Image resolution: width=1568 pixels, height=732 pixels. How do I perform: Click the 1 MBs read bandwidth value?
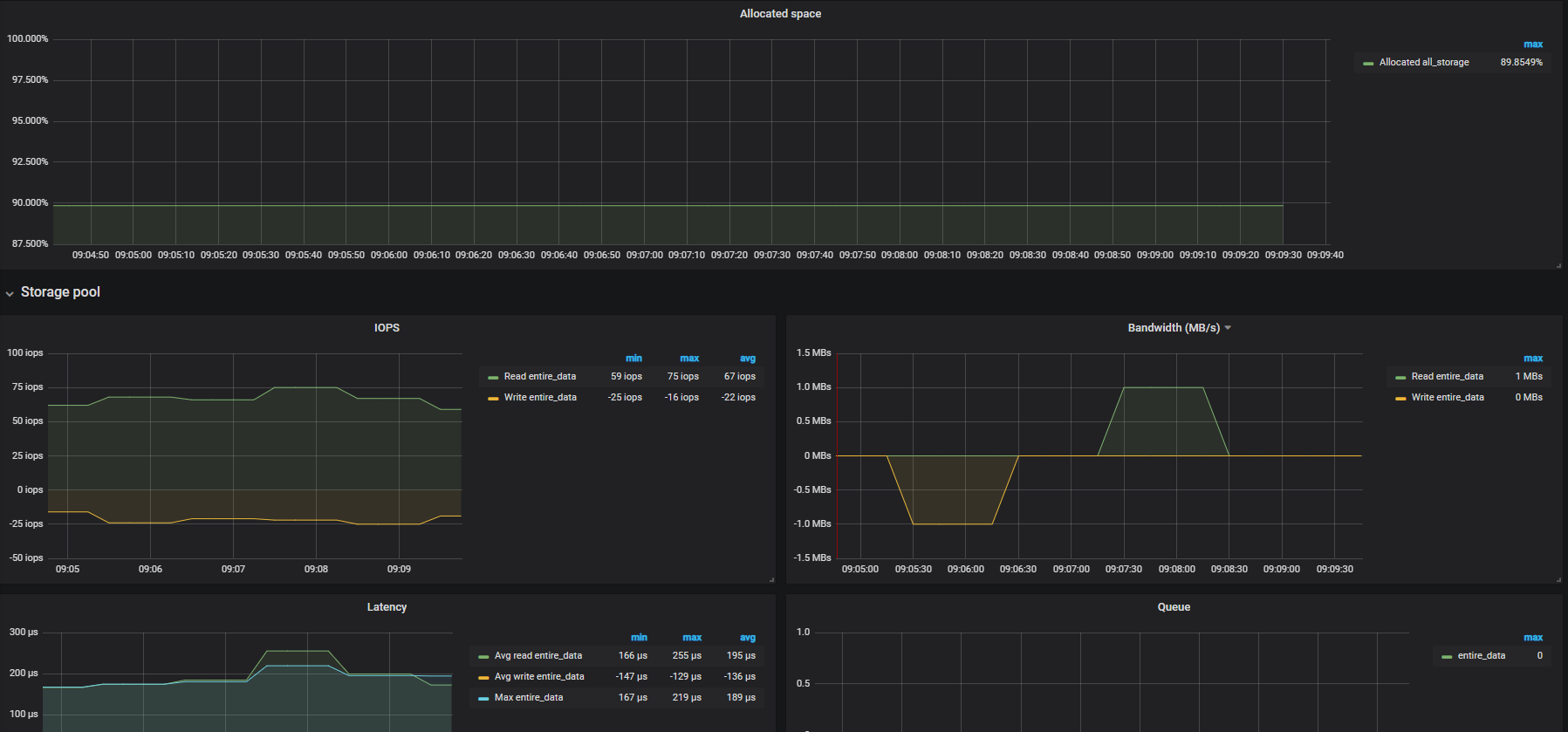[x=1529, y=377]
